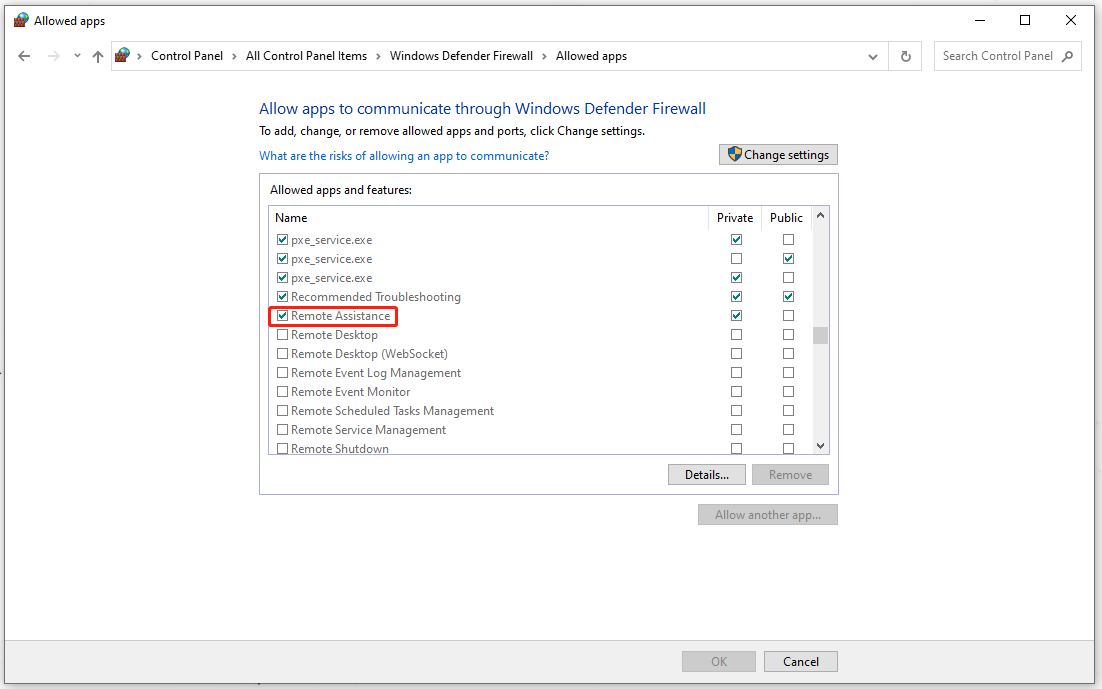The height and width of the screenshot is (689, 1102).
Task: Expand the breadcrumb chevron after Windows Defender Firewall
Action: (x=547, y=56)
